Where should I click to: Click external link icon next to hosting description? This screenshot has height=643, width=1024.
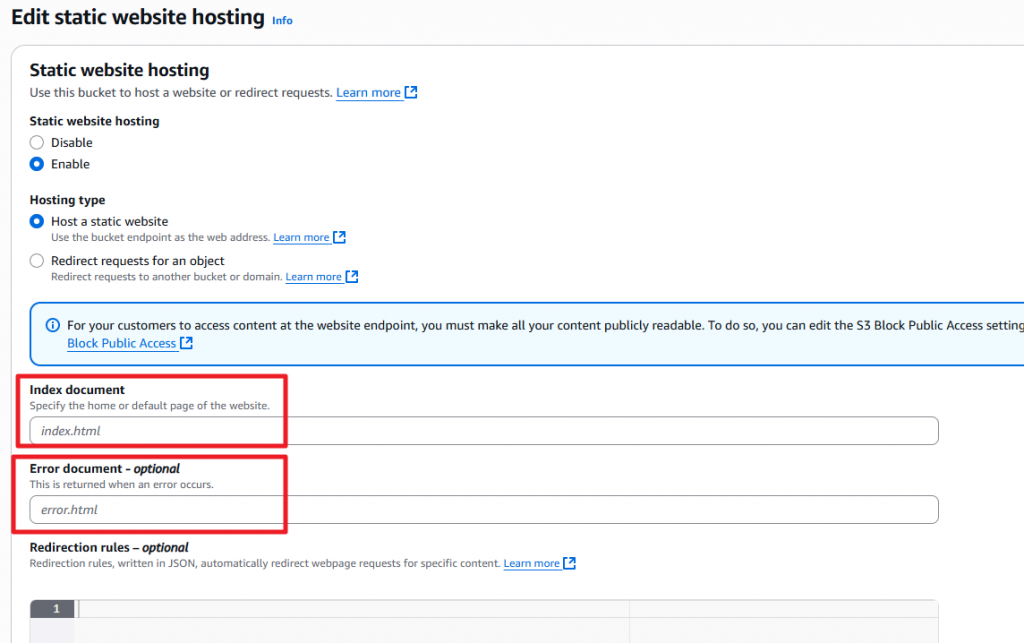click(411, 93)
